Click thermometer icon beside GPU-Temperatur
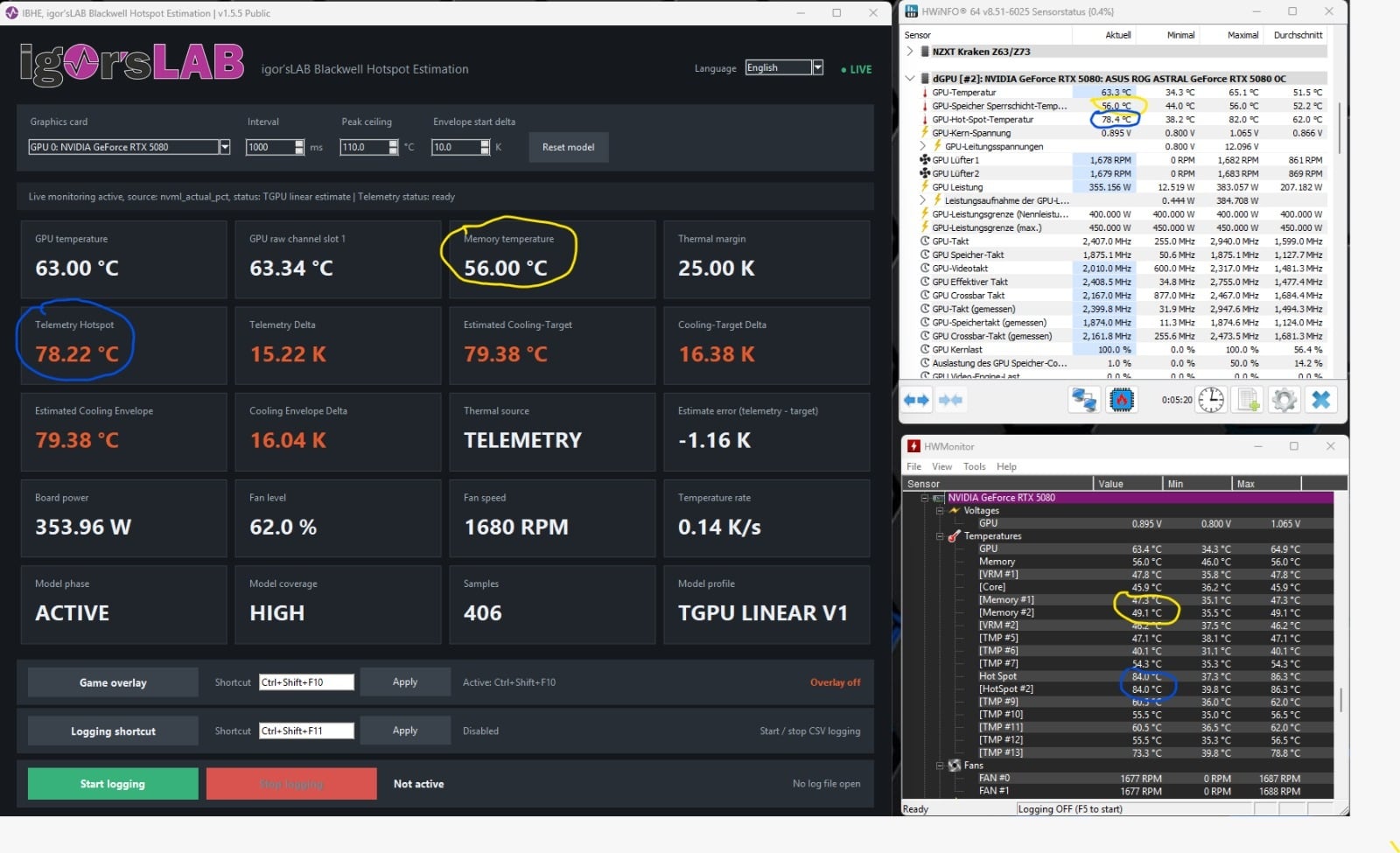This screenshot has height=853, width=1400. point(925,93)
